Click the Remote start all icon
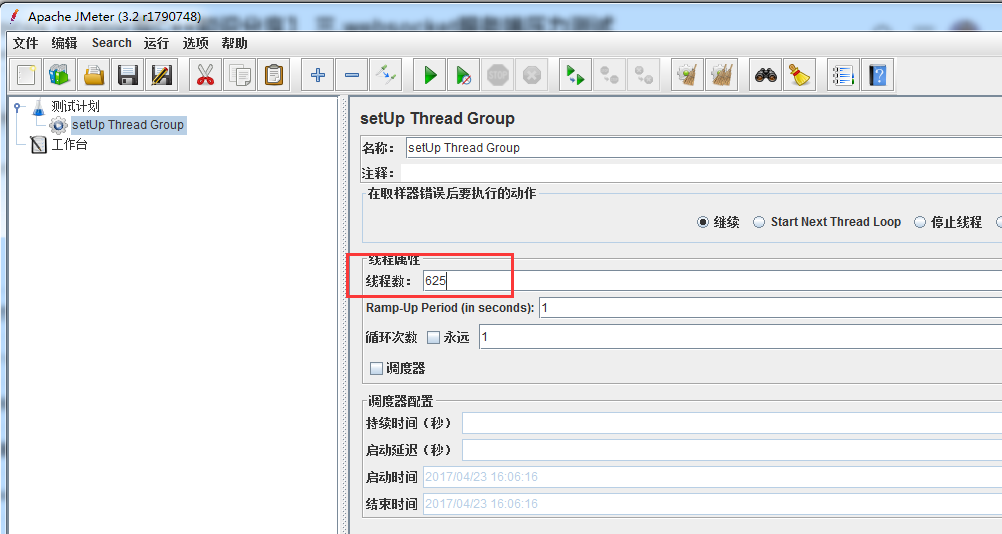This screenshot has width=1002, height=534. coord(575,75)
